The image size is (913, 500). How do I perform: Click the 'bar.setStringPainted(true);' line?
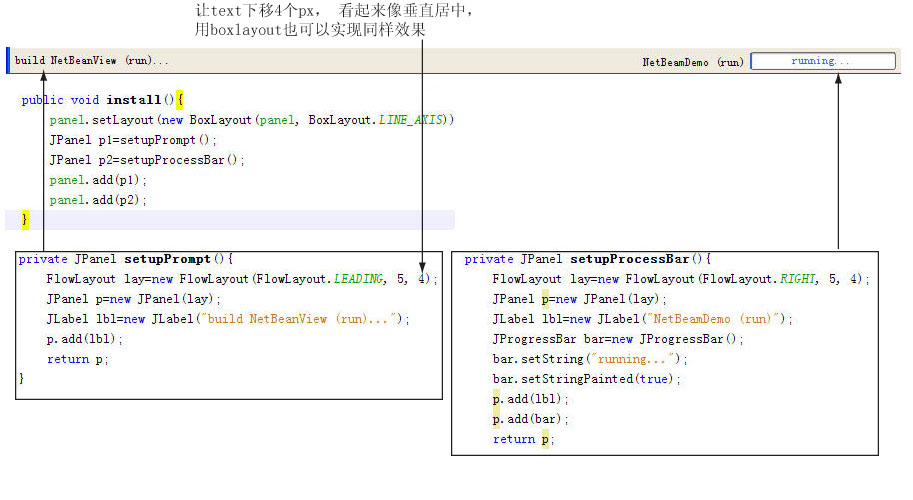pos(586,379)
